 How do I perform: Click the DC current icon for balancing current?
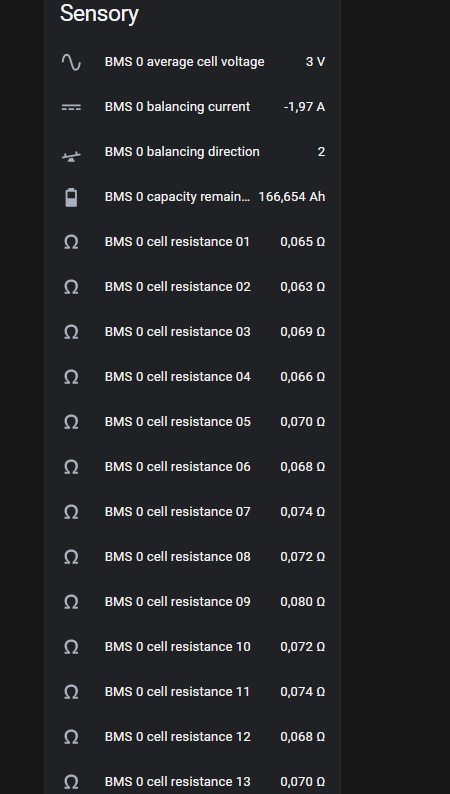point(71,107)
